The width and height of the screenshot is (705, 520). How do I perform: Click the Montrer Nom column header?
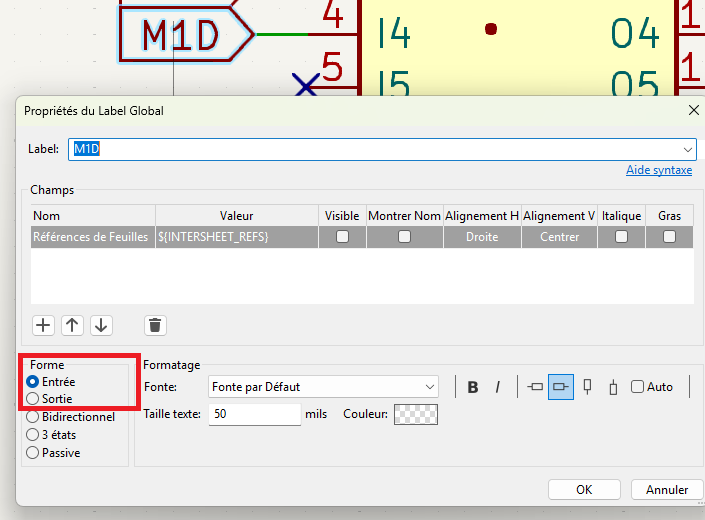tap(404, 216)
